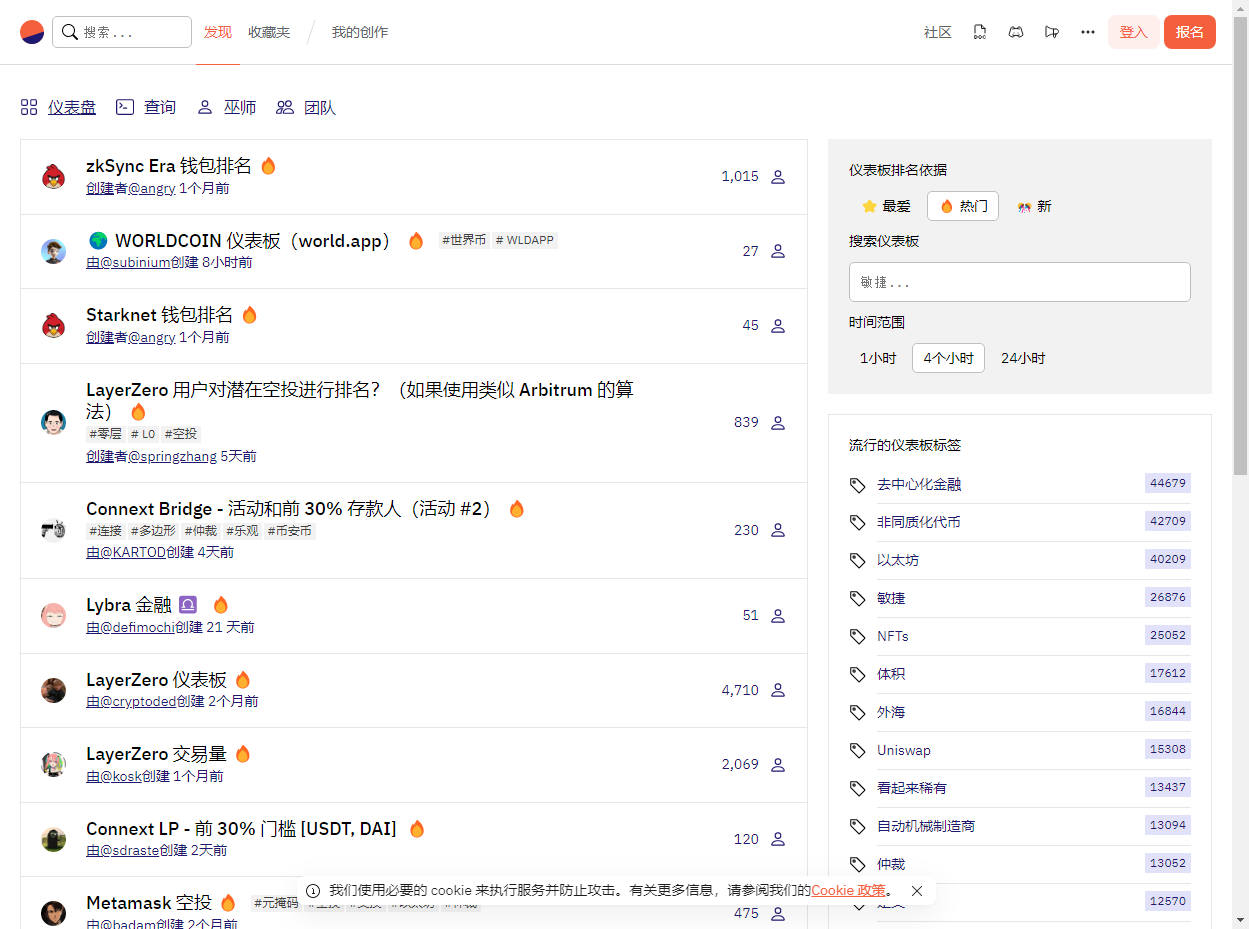1249x929 pixels.
Task: Open the Cookie 政策 link
Action: coord(848,890)
